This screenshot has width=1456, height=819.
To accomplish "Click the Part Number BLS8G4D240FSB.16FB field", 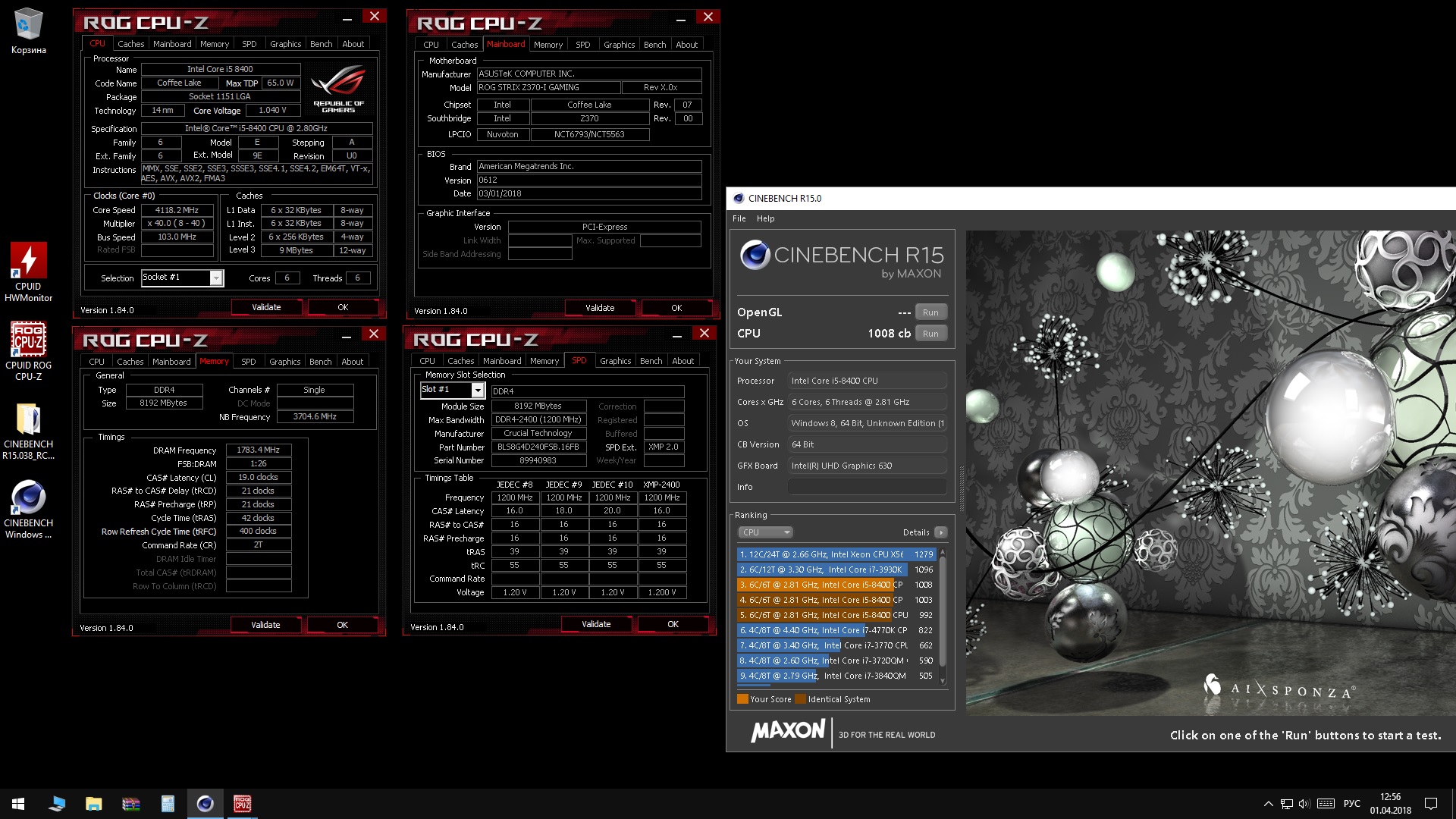I will (538, 447).
